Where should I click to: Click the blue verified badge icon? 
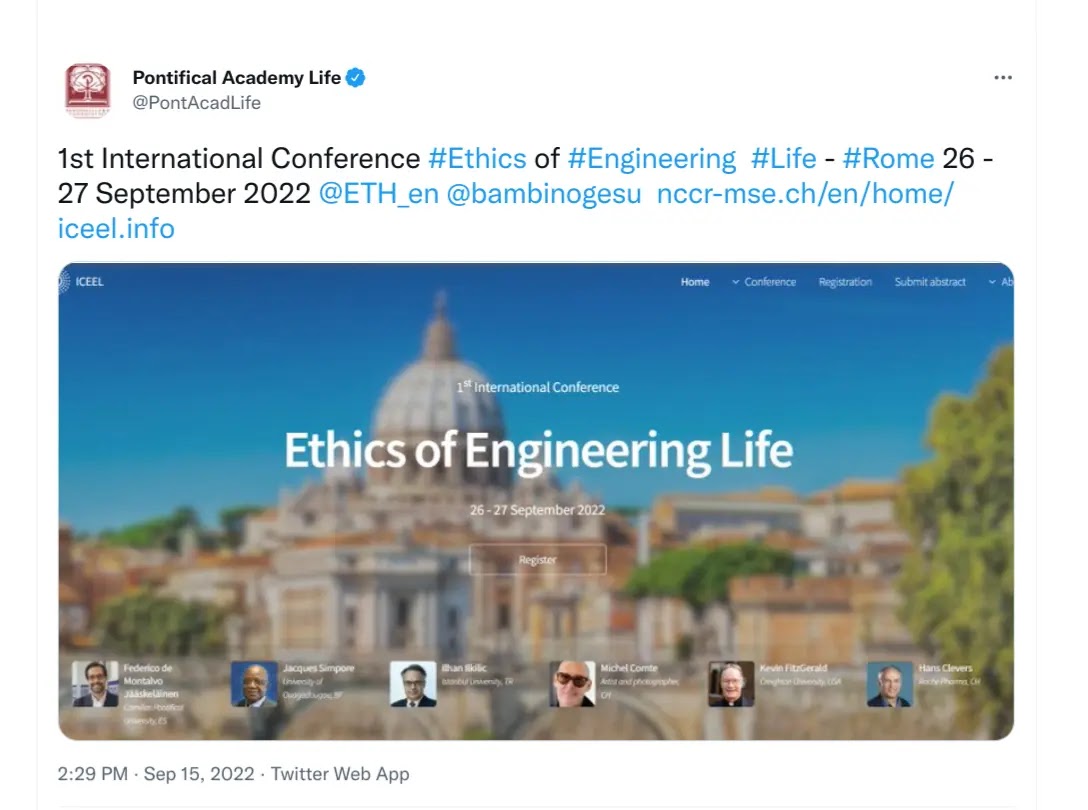355,78
